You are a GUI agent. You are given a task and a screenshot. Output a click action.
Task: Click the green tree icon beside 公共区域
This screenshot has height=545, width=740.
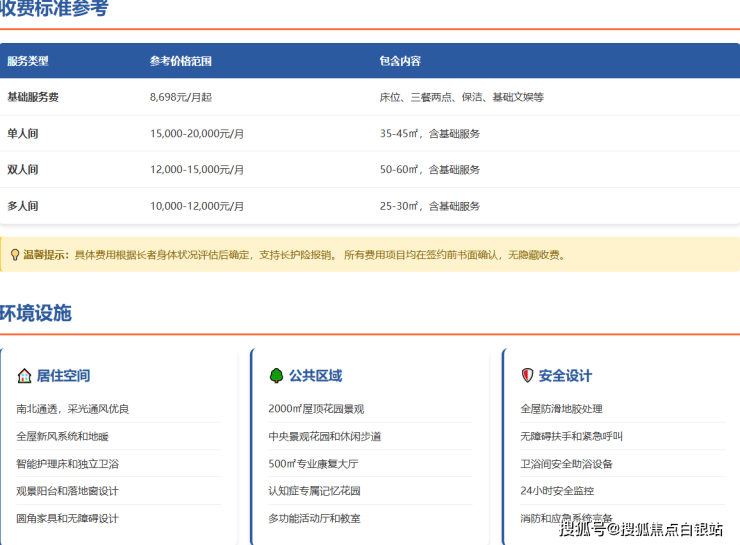tap(276, 376)
